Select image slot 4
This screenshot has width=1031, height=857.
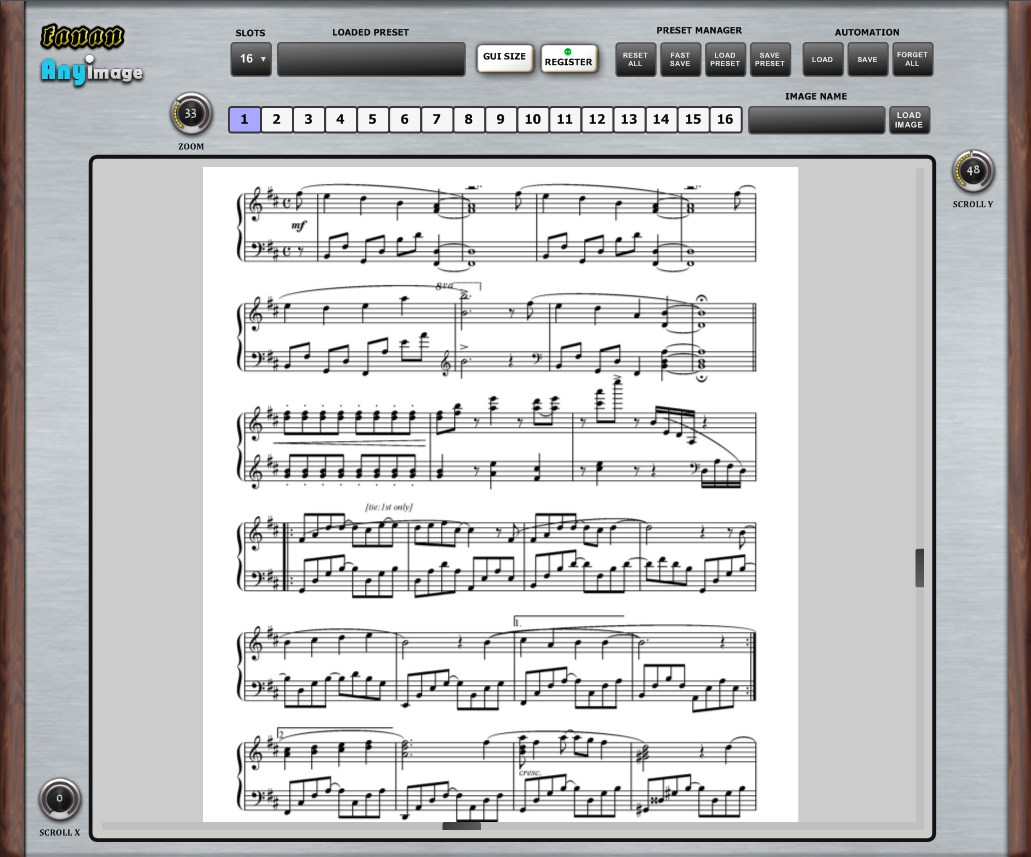pyautogui.click(x=341, y=120)
